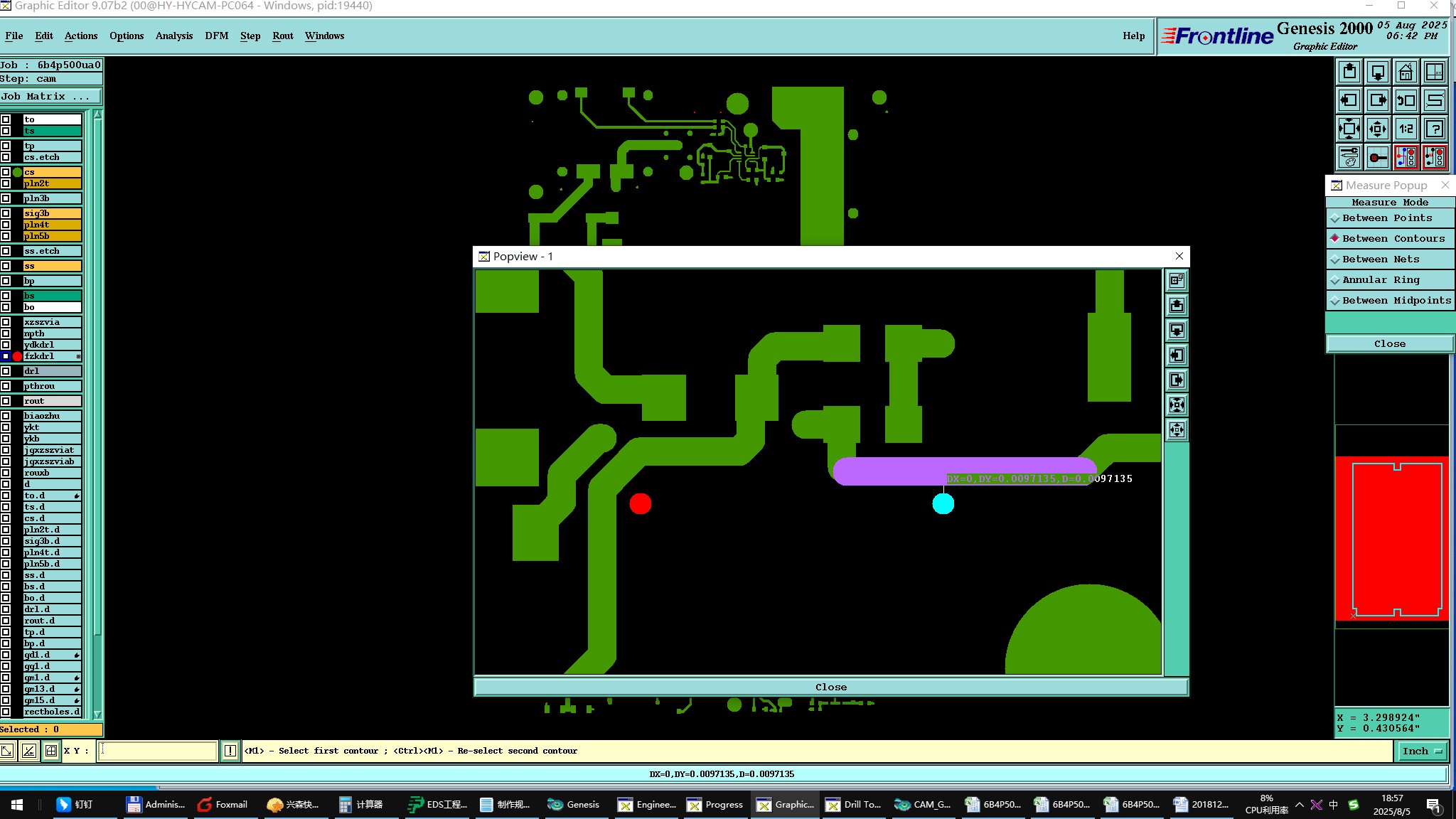Click the angle measure icon beside XY field
Viewport: 1456px width, 819px height.
click(29, 751)
